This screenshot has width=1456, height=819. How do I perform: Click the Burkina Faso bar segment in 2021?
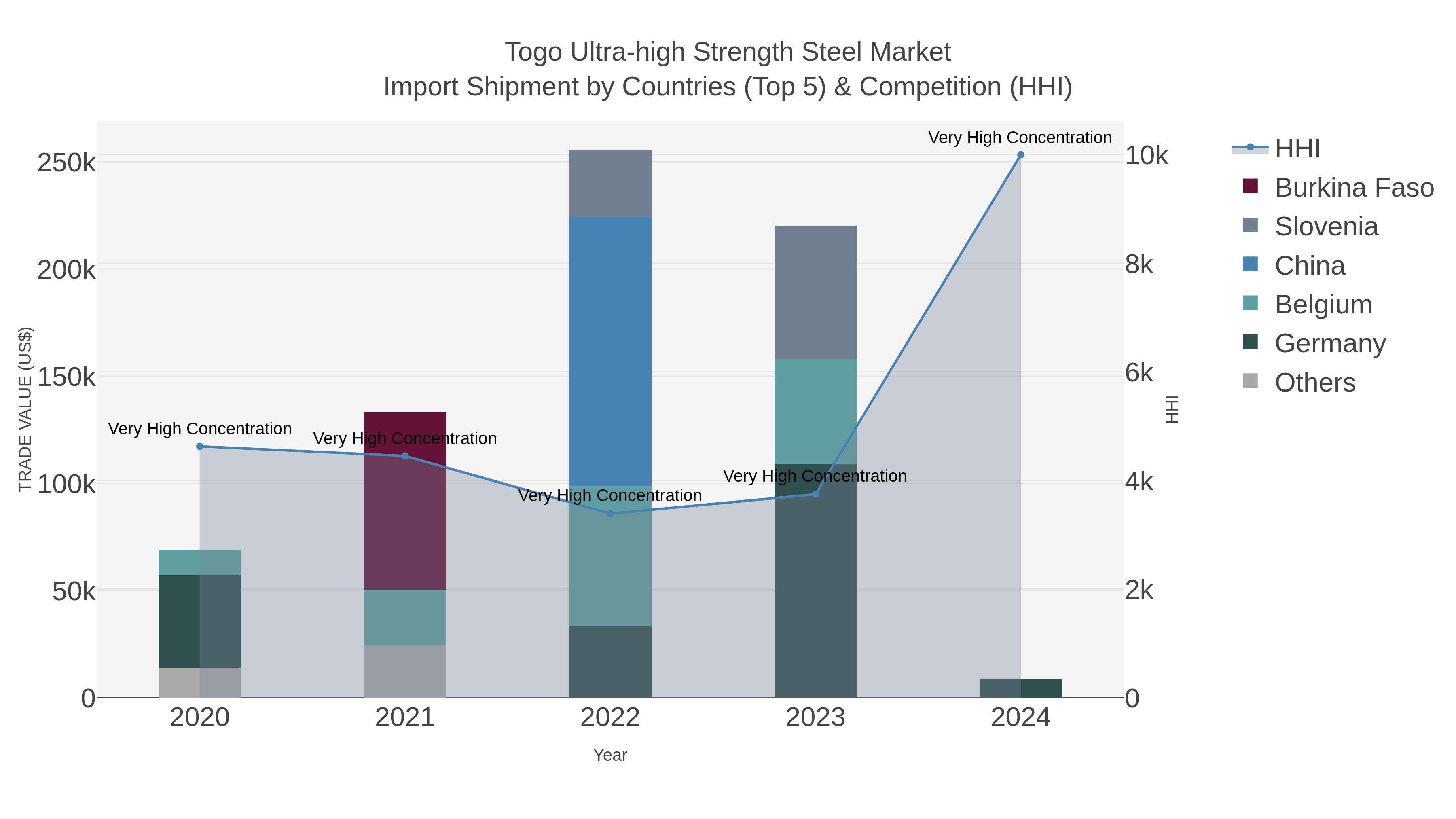[405, 501]
